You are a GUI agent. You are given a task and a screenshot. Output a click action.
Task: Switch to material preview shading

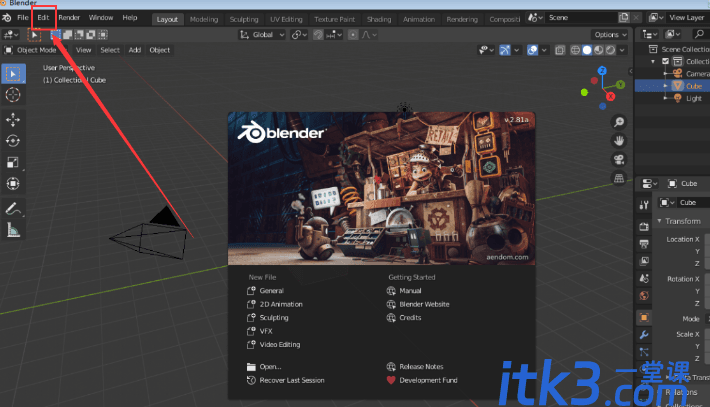(599, 50)
